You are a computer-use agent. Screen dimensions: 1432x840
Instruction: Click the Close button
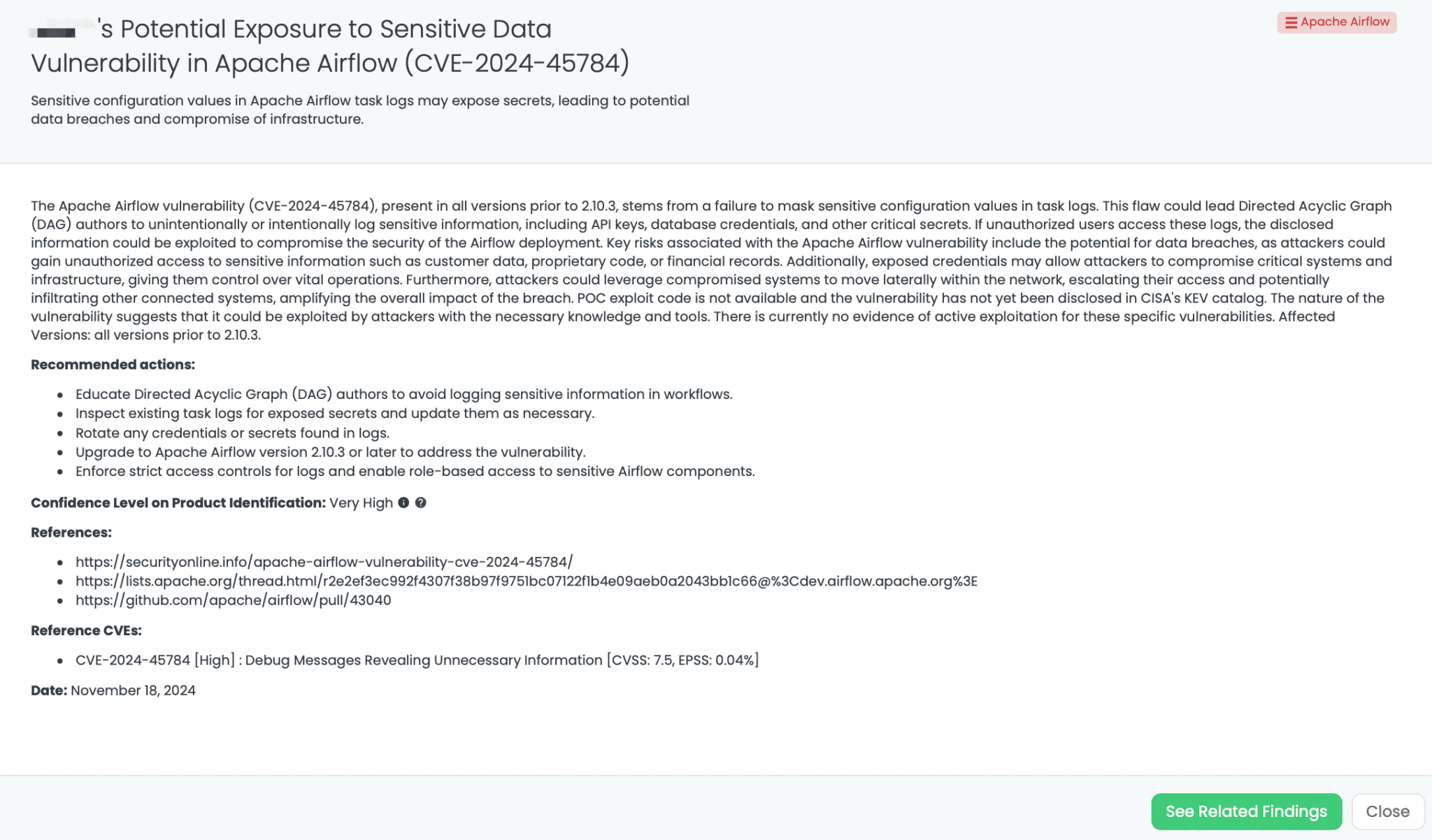point(1387,811)
